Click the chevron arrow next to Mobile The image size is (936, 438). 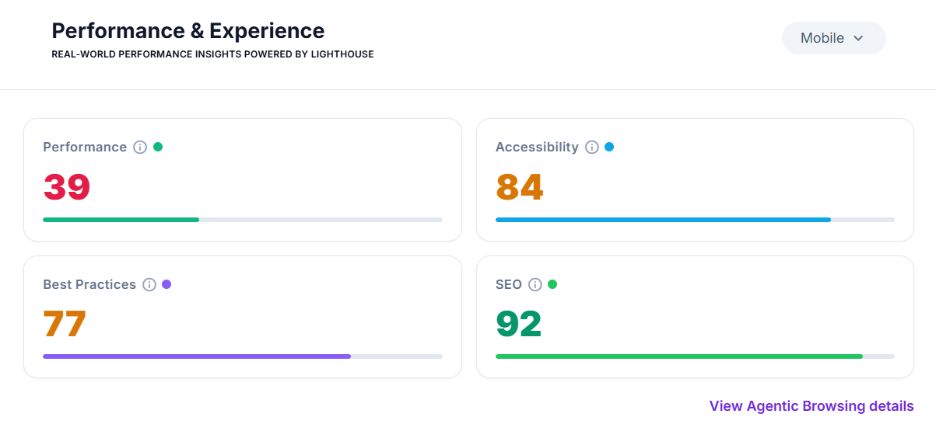[858, 38]
